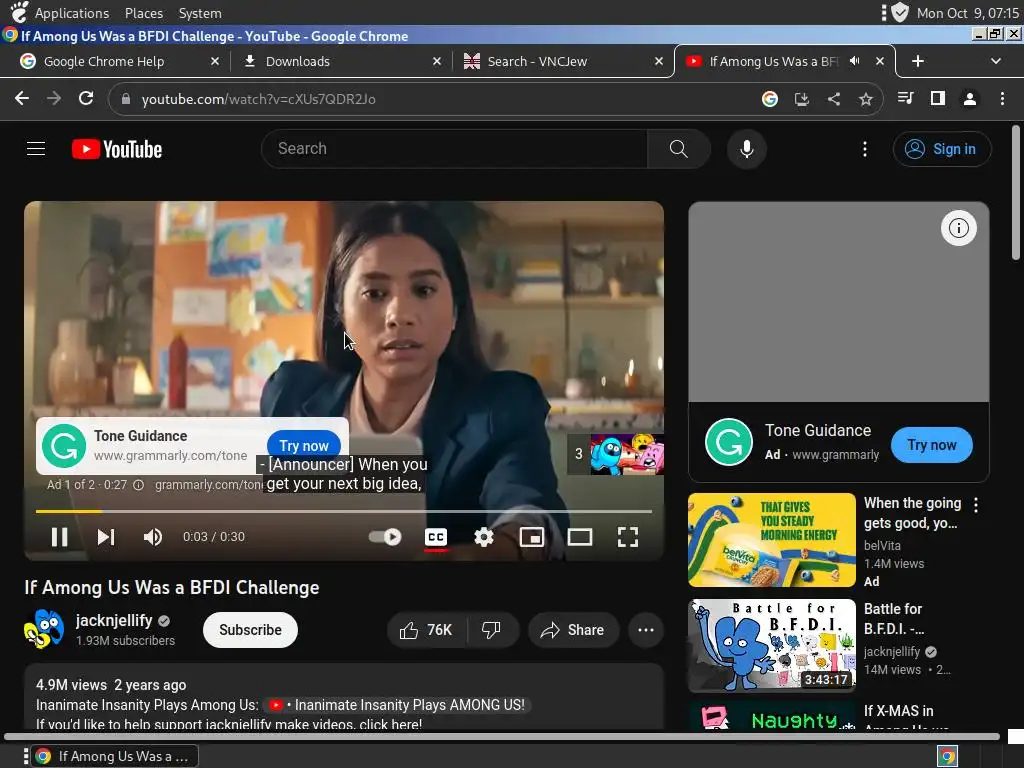Open Chrome side panel
Screen dimensions: 1024x768
938,99
